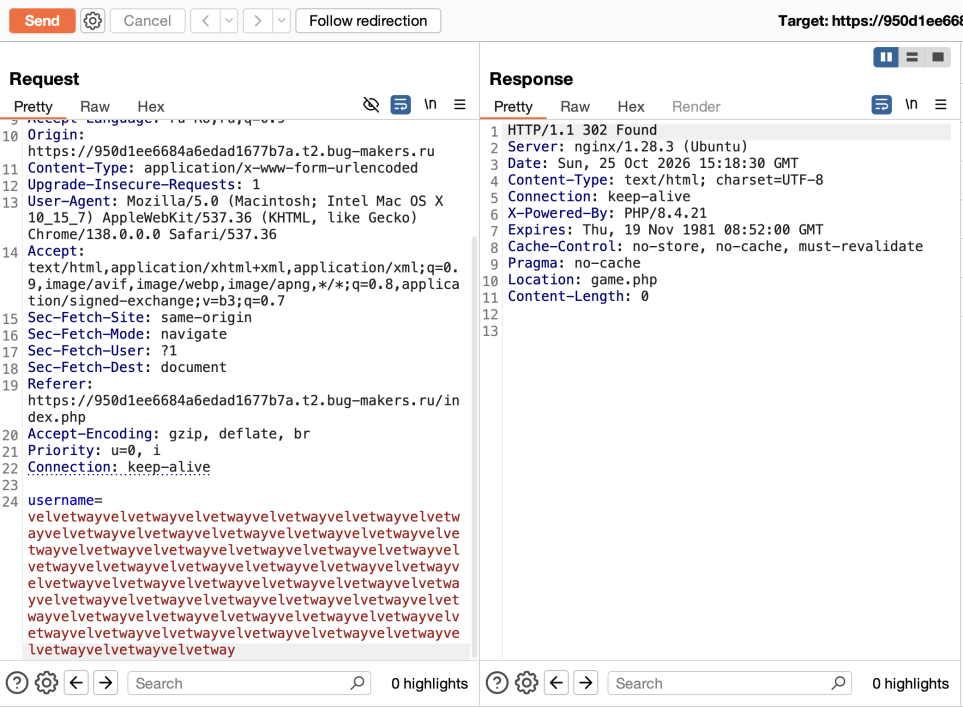Focus the Response search field
Image resolution: width=963 pixels, height=708 pixels.
[x=730, y=683]
